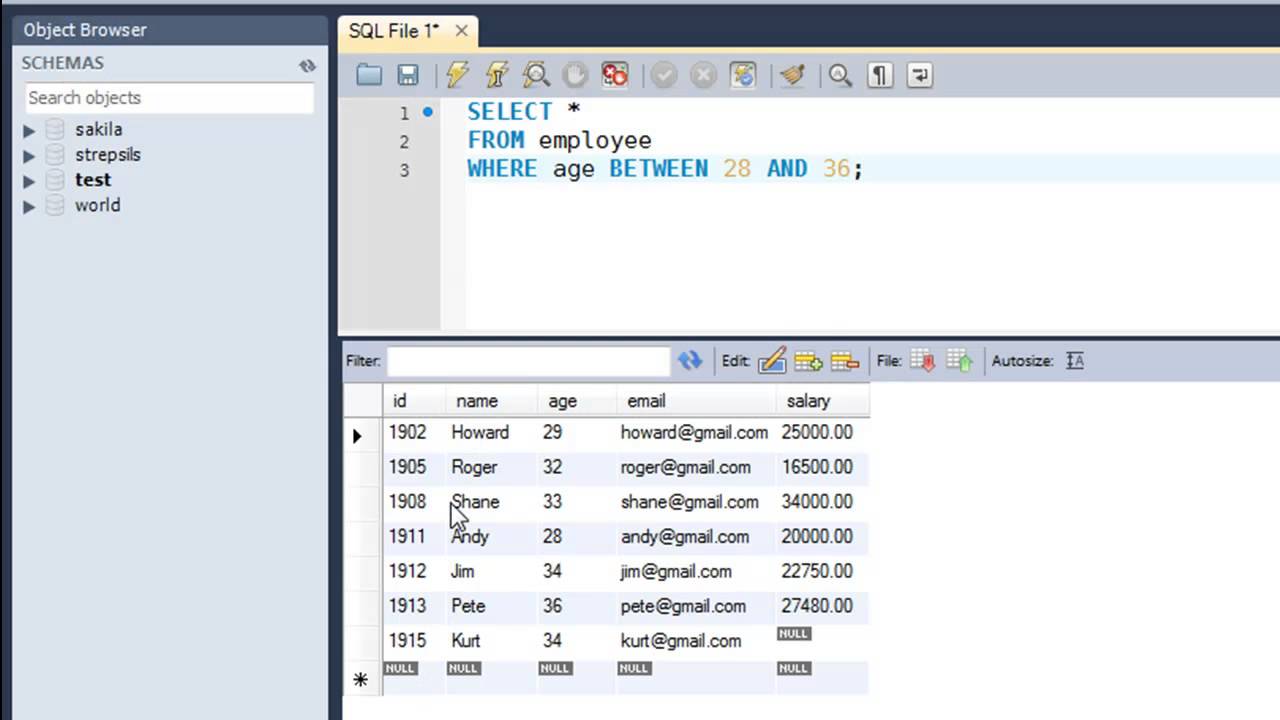
Task: Toggle auto-commit mode
Action: click(743, 75)
